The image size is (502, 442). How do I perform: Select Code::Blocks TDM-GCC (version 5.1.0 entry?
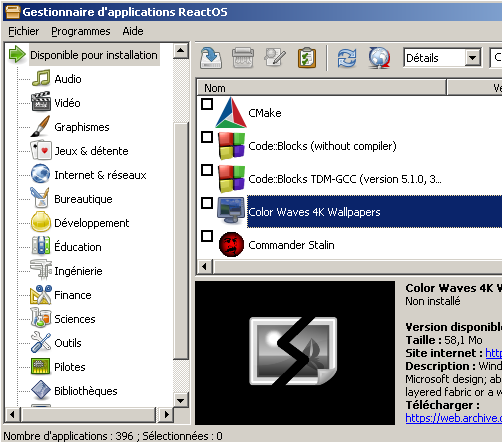click(x=345, y=179)
